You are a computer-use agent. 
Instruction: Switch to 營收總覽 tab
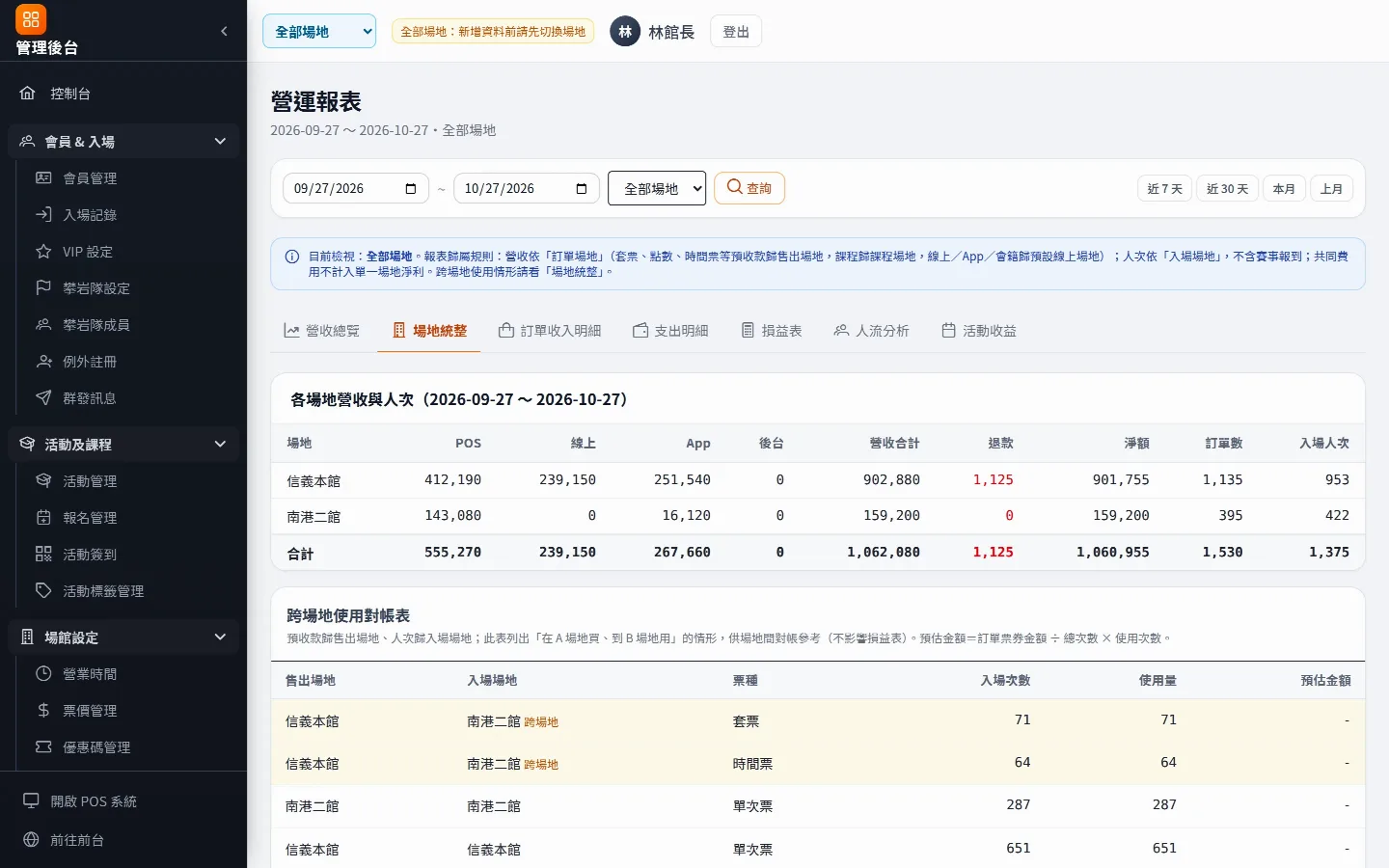click(321, 331)
